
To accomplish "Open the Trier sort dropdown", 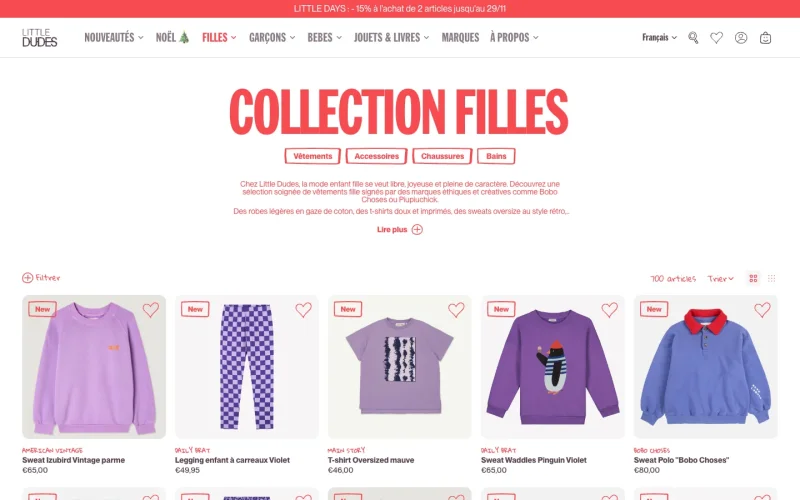I will [x=720, y=279].
